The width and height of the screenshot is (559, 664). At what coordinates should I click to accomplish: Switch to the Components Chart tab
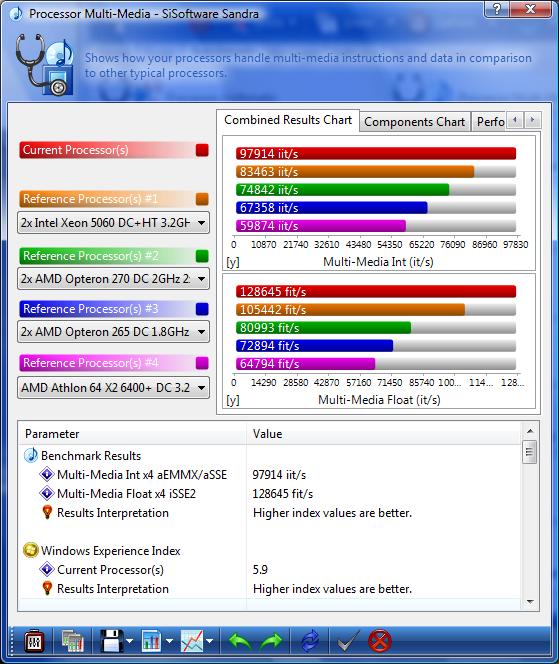tap(415, 122)
